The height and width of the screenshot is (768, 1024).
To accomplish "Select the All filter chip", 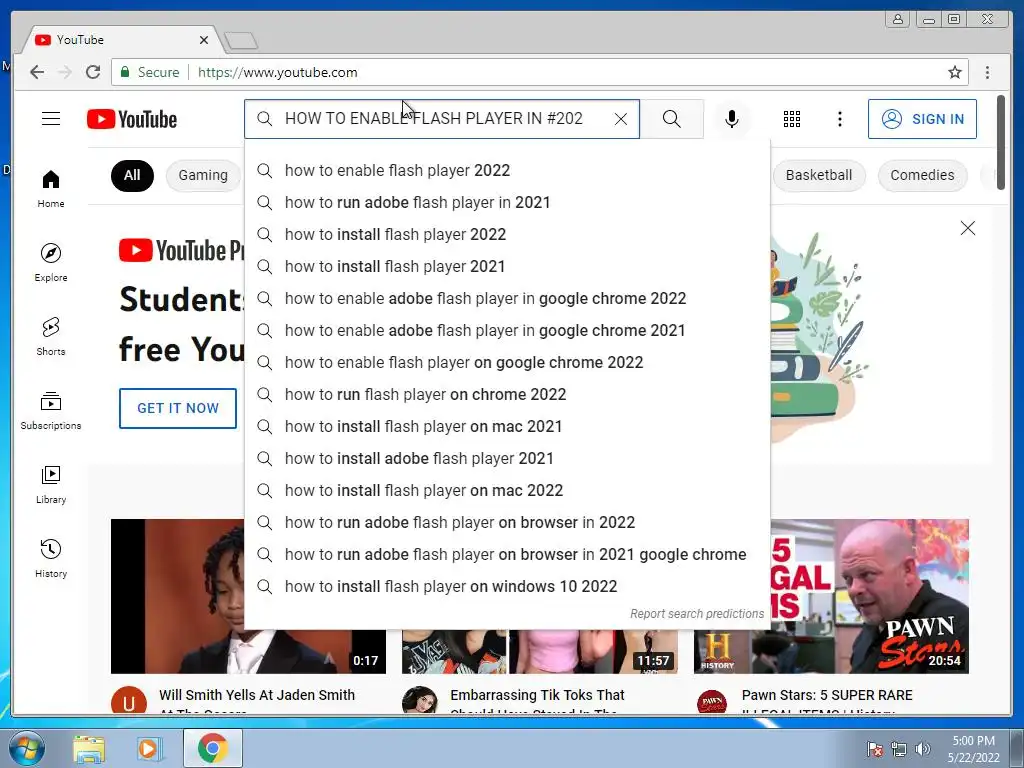I will (132, 175).
